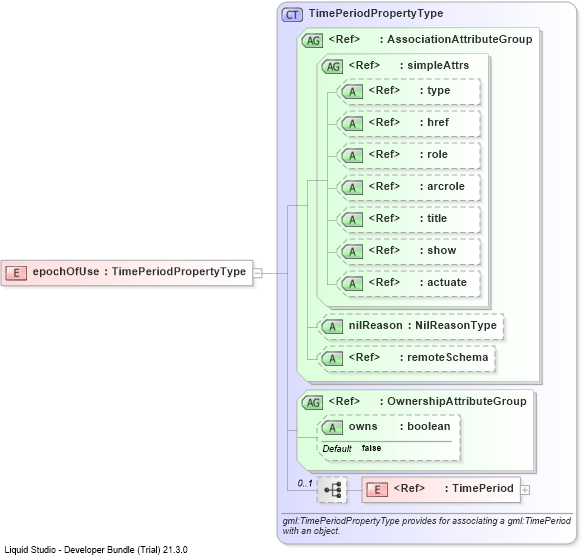581x555 pixels.
Task: Click the A icon for actuate attribute
Action: point(352,284)
